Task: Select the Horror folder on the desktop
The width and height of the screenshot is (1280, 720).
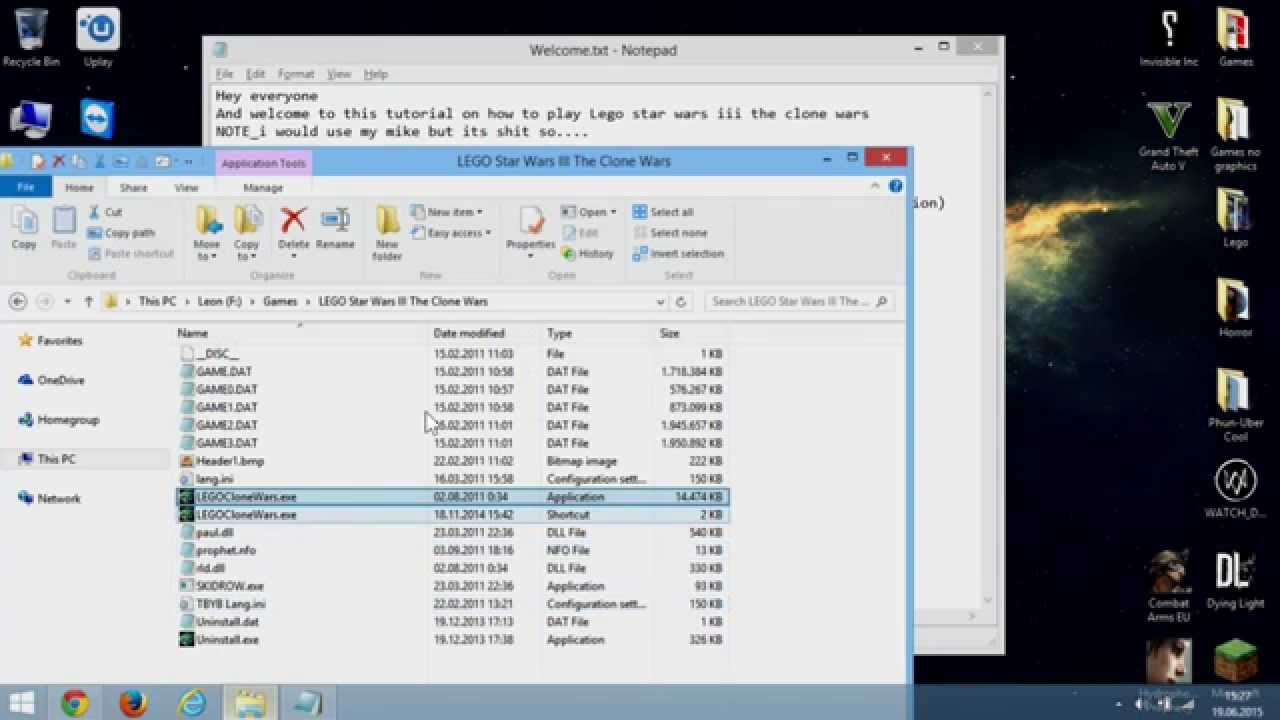Action: (x=1235, y=307)
